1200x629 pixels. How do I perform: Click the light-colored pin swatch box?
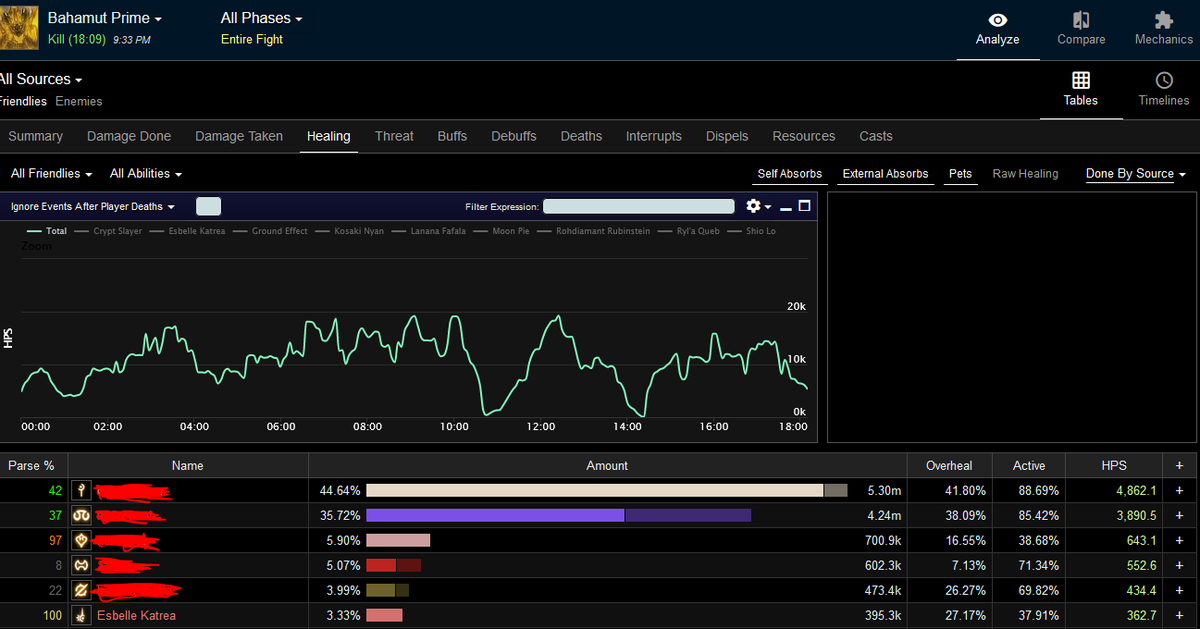tap(208, 206)
